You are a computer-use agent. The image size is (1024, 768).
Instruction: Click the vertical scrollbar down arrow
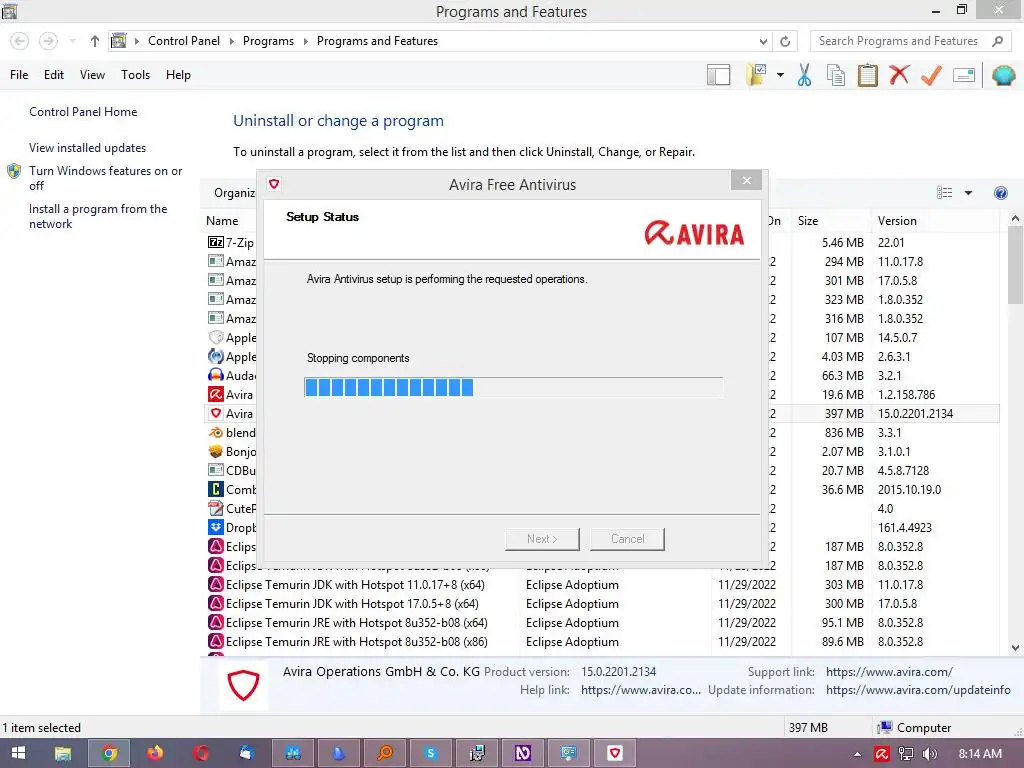[x=1015, y=647]
